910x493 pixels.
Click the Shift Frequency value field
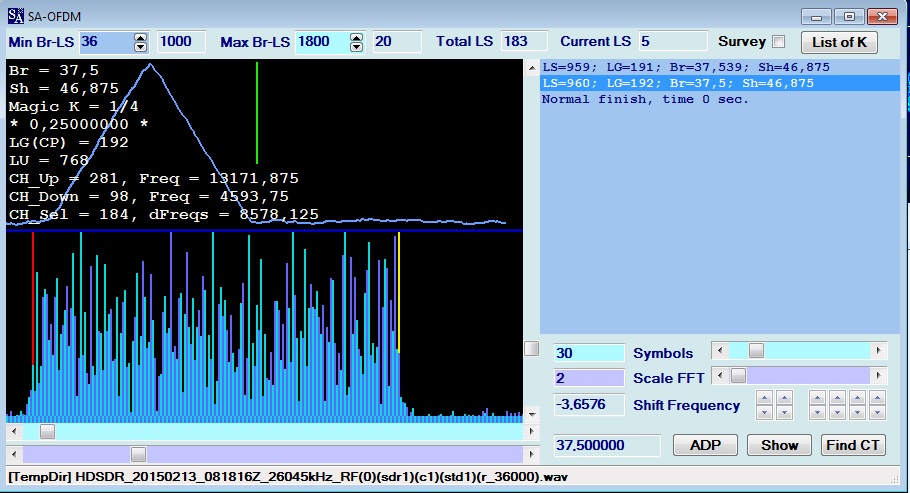pos(588,405)
